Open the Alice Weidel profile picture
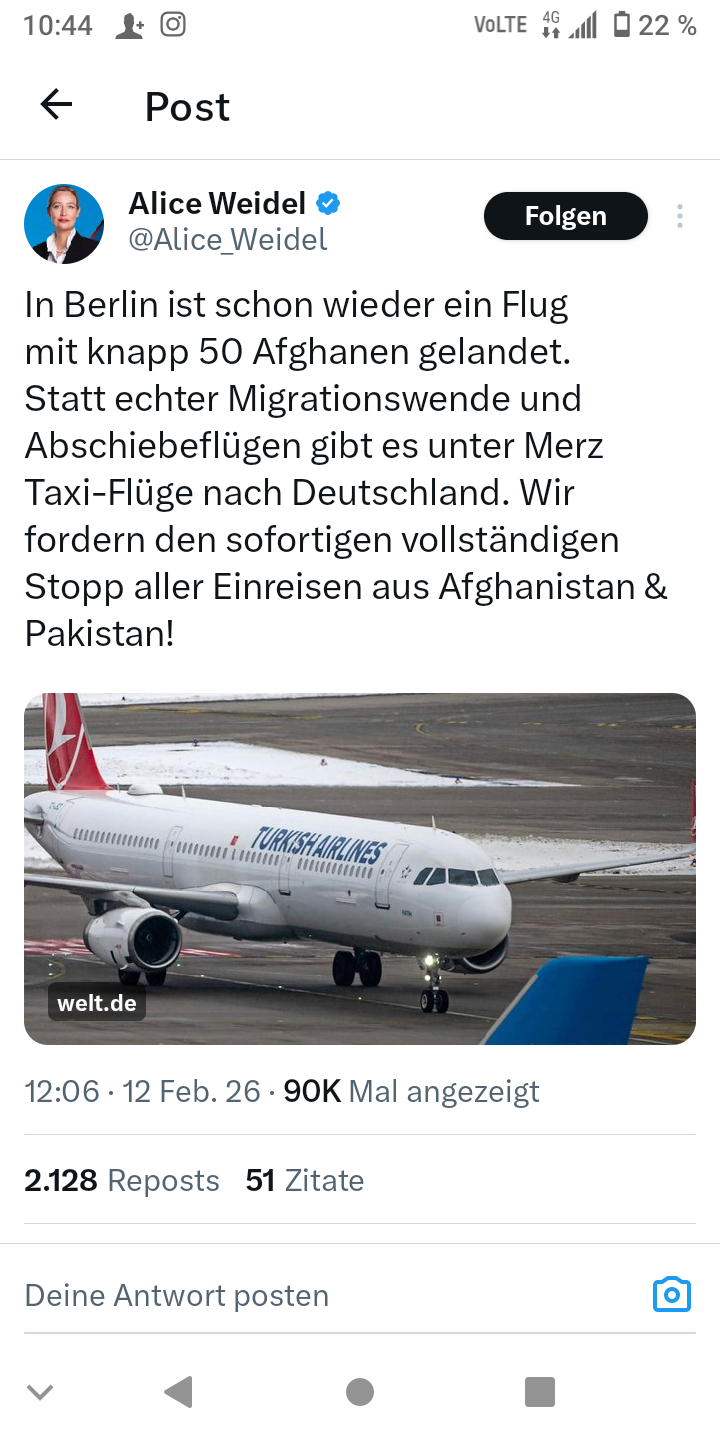Image resolution: width=720 pixels, height=1440 pixels. [64, 224]
